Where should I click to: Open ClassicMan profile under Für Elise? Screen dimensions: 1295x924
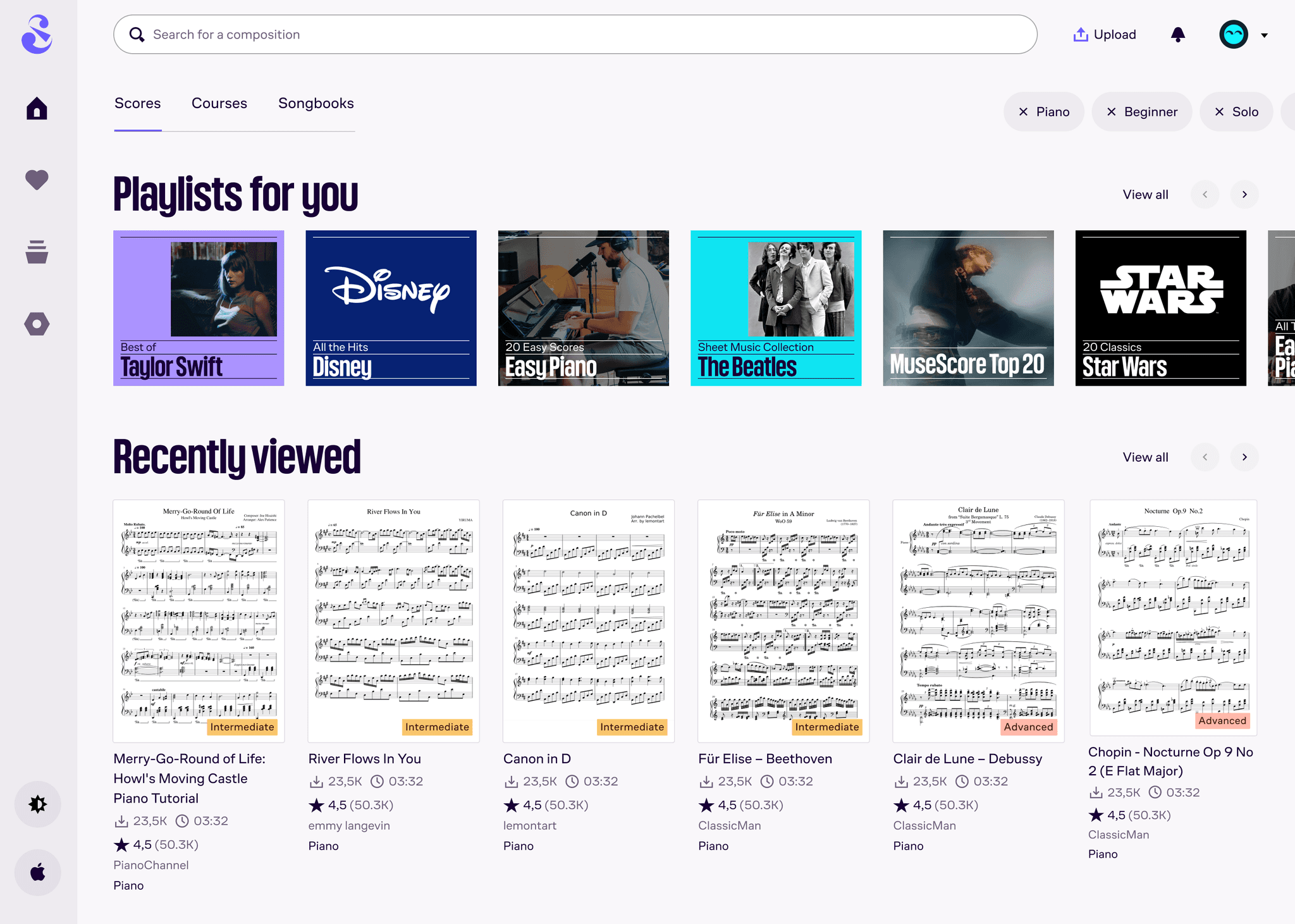pyautogui.click(x=730, y=825)
